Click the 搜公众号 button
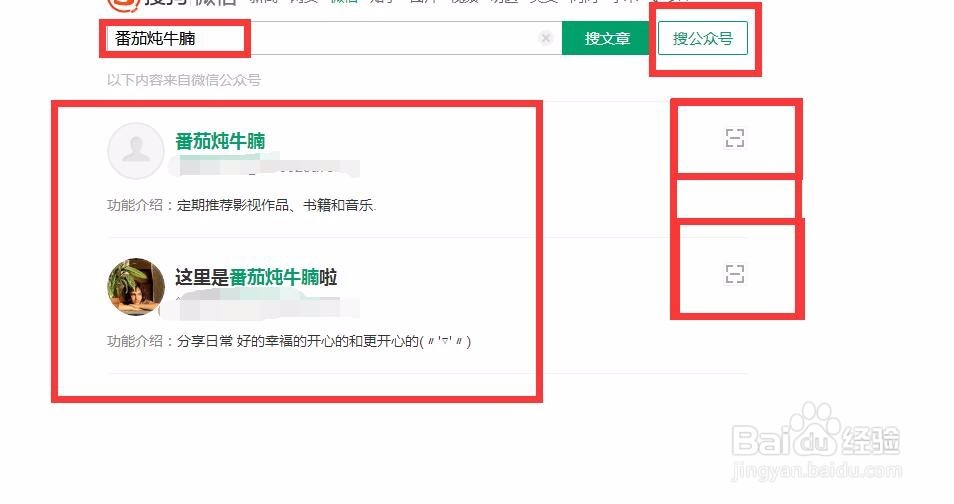 click(703, 38)
